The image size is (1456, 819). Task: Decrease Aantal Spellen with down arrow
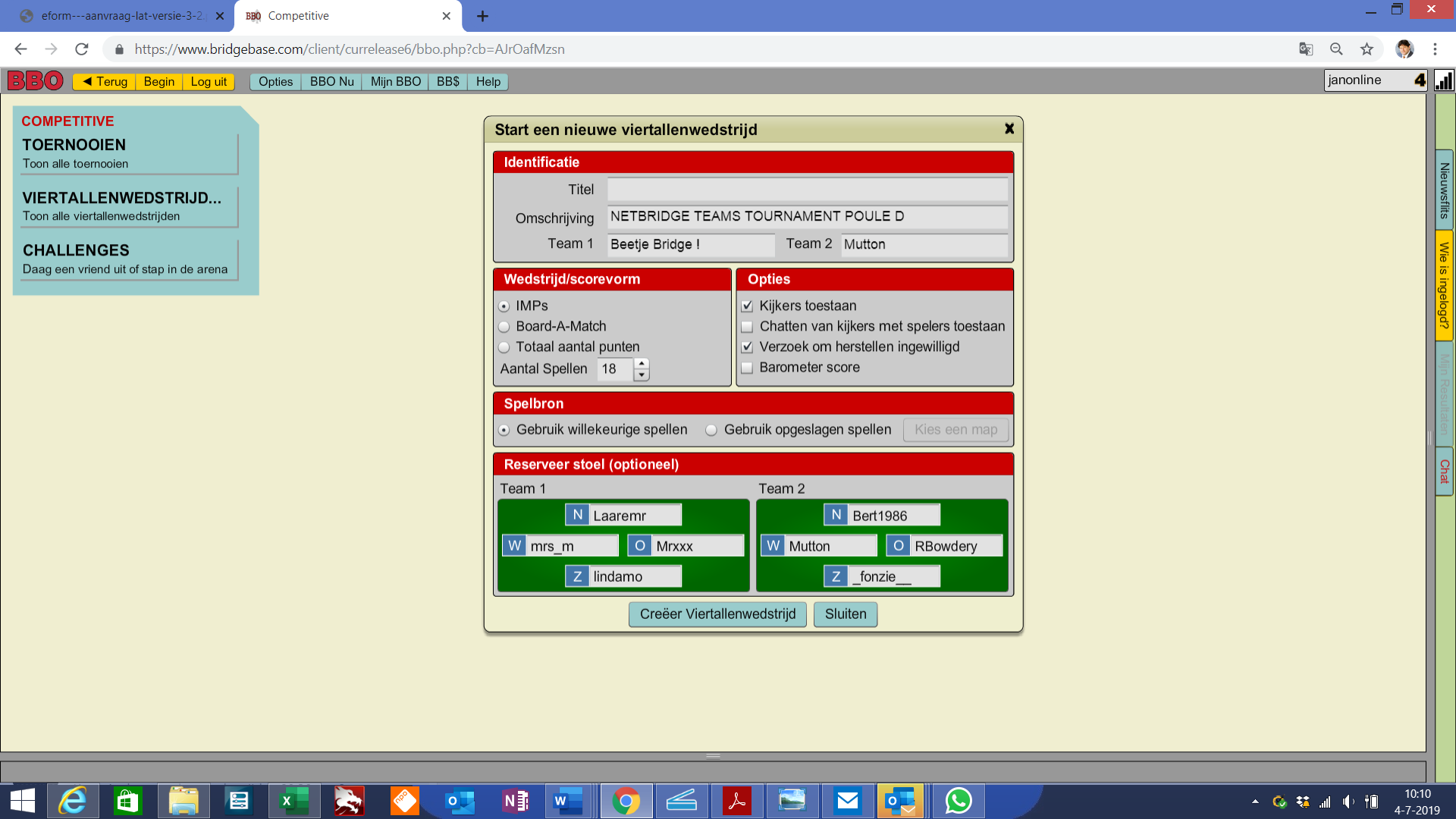tap(642, 375)
